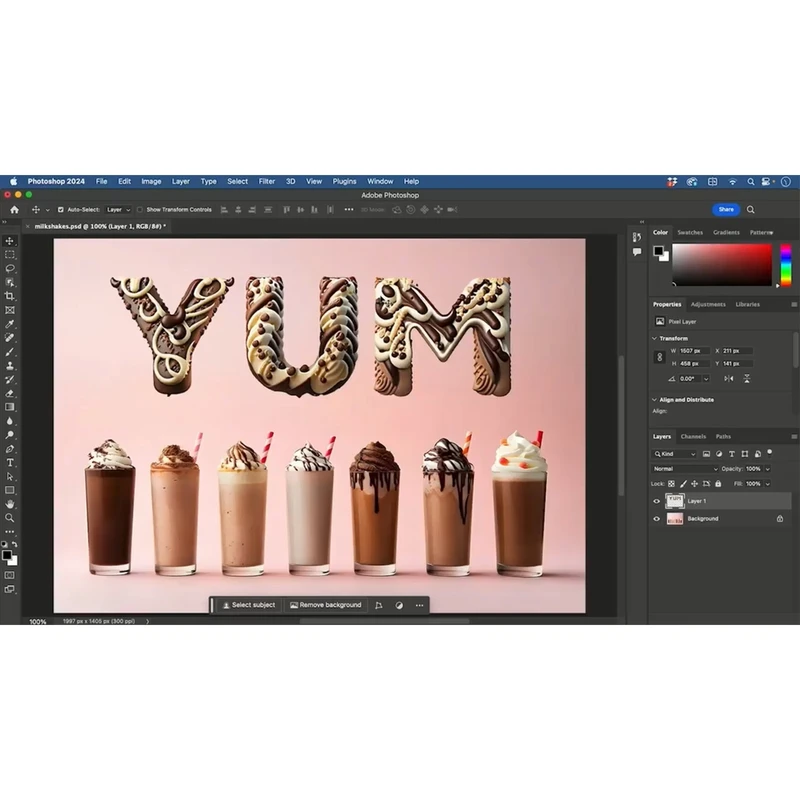800x800 pixels.
Task: Select the Eyedropper tool
Action: point(10,325)
